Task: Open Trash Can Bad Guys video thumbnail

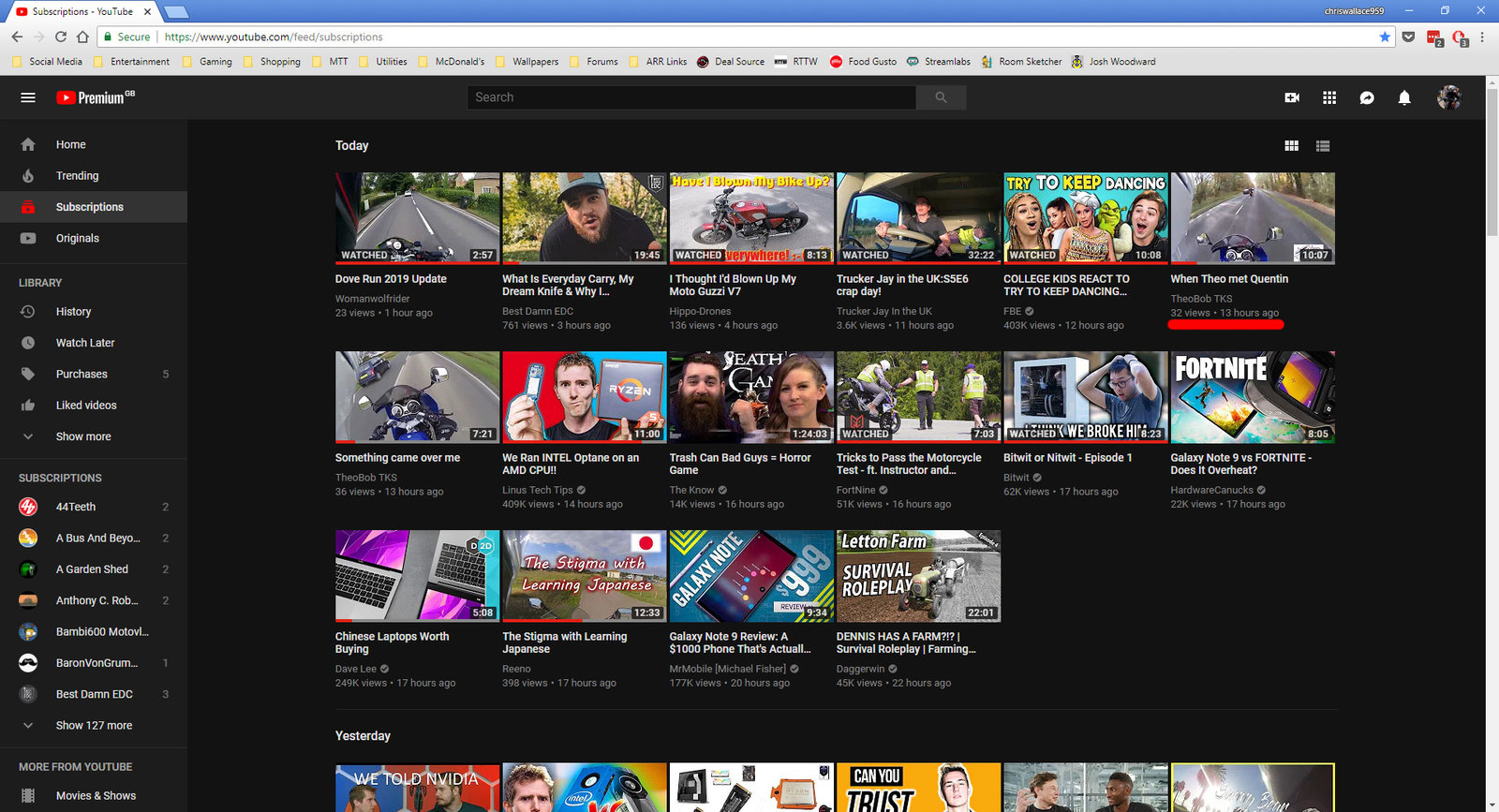Action: pyautogui.click(x=751, y=396)
